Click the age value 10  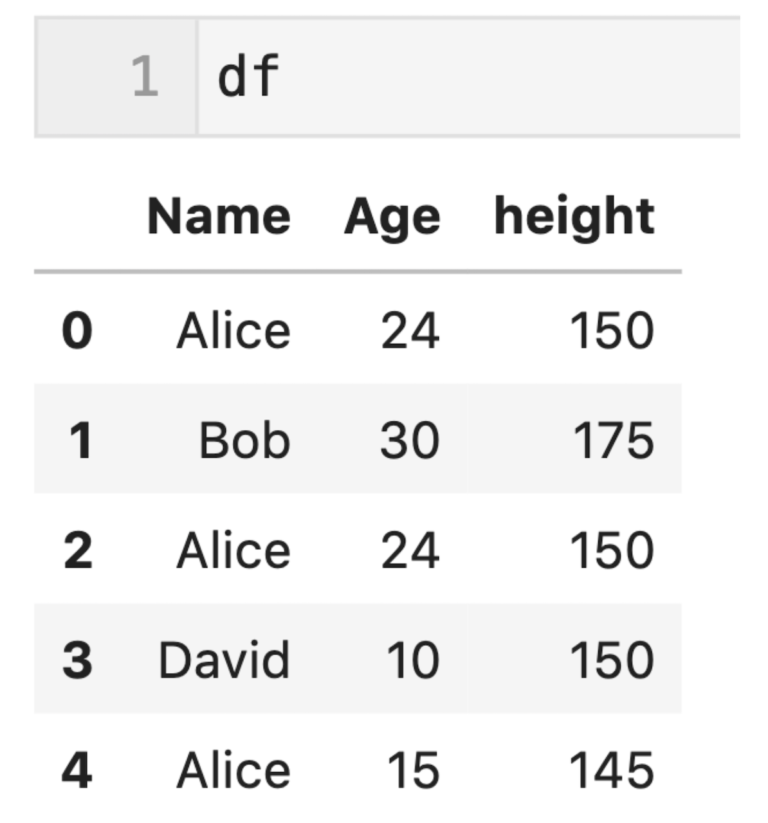(x=413, y=660)
